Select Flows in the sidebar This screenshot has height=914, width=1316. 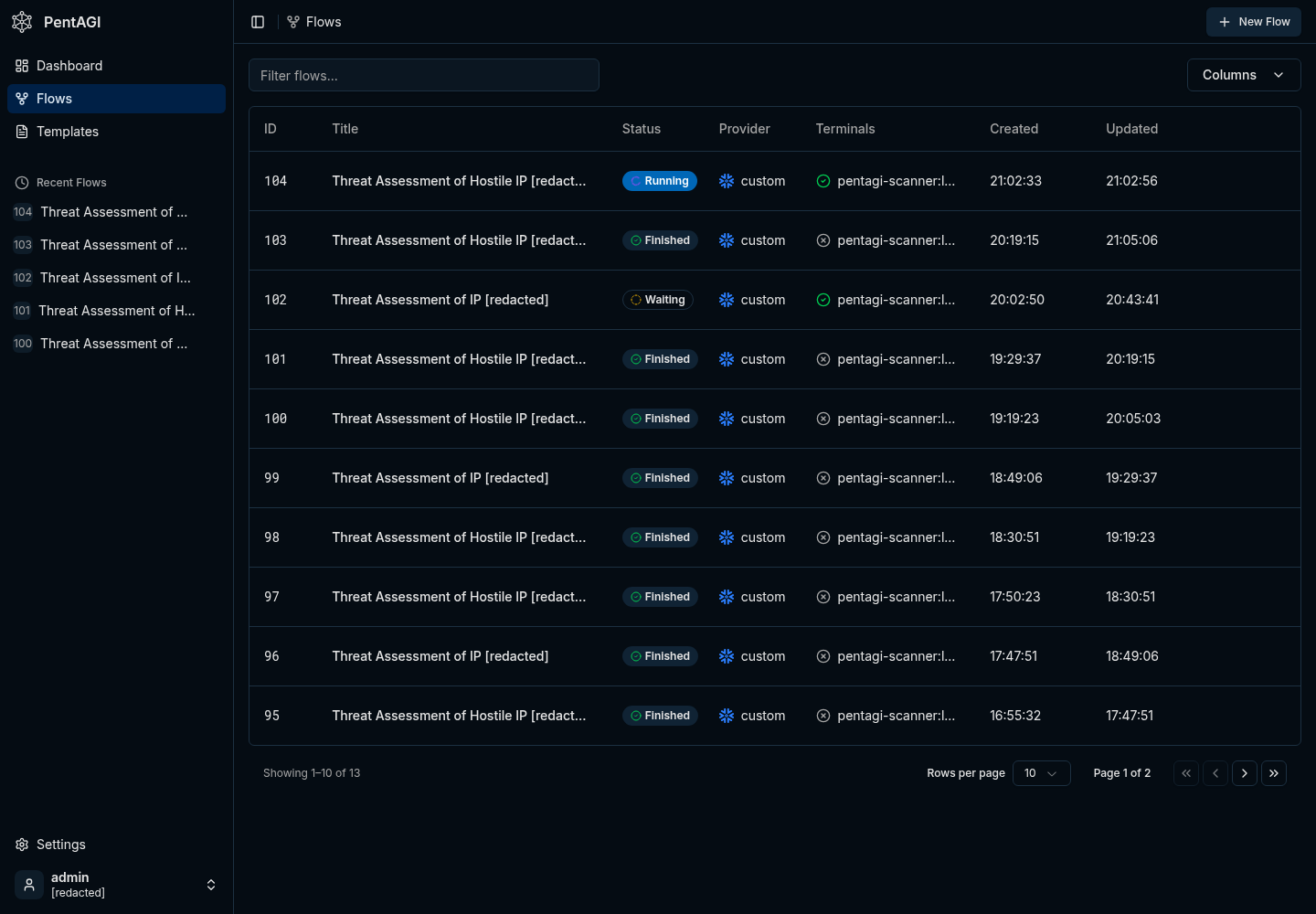coord(116,99)
